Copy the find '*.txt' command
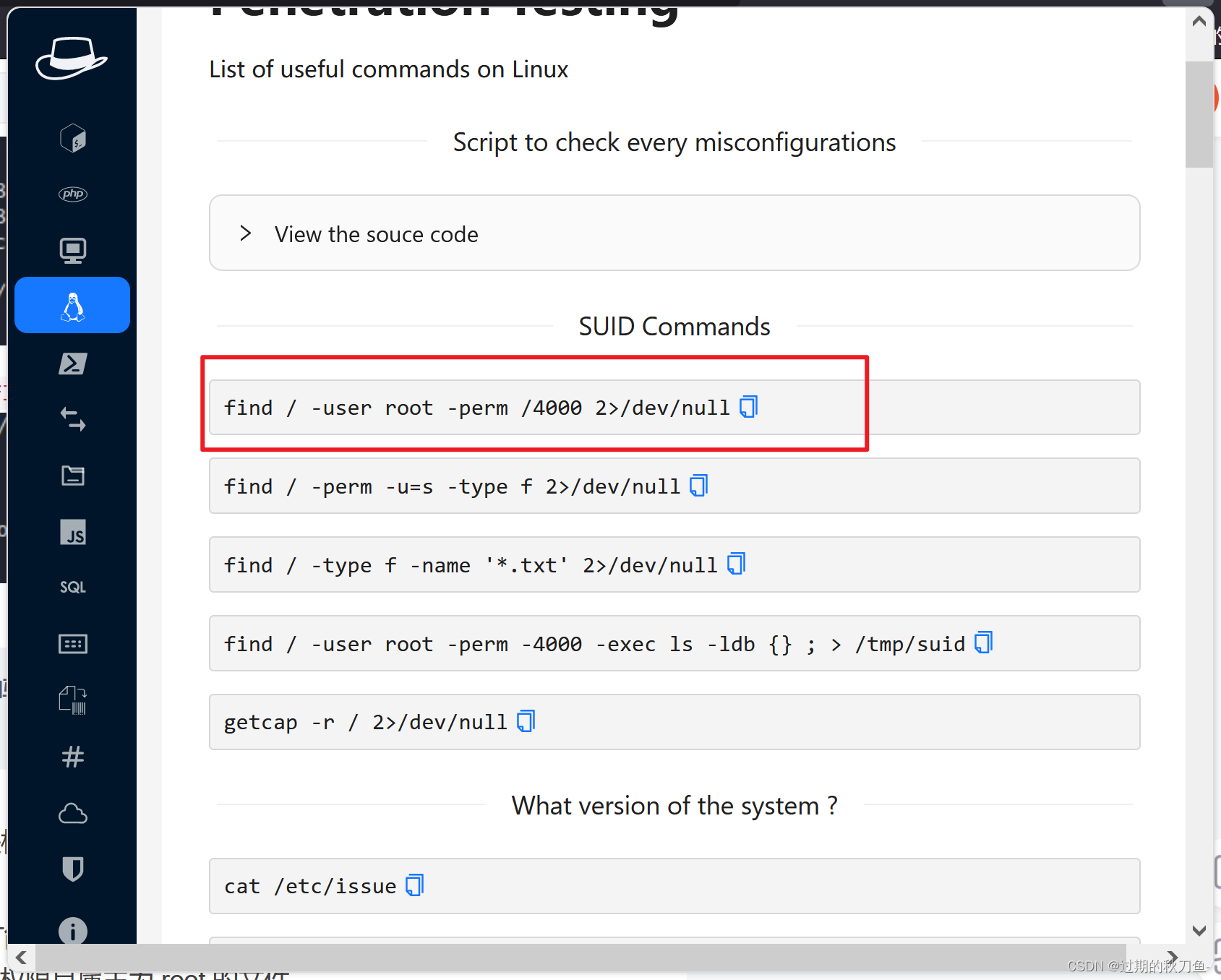The width and height of the screenshot is (1221, 980). pos(737,564)
